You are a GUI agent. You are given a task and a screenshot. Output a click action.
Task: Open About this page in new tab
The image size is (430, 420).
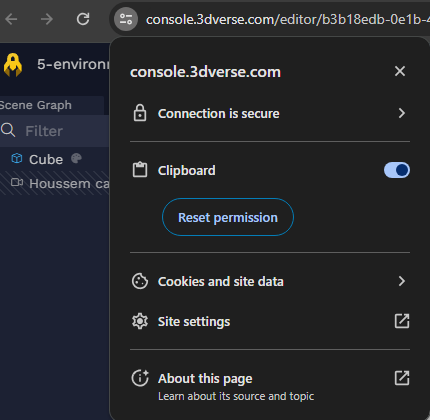[402, 378]
